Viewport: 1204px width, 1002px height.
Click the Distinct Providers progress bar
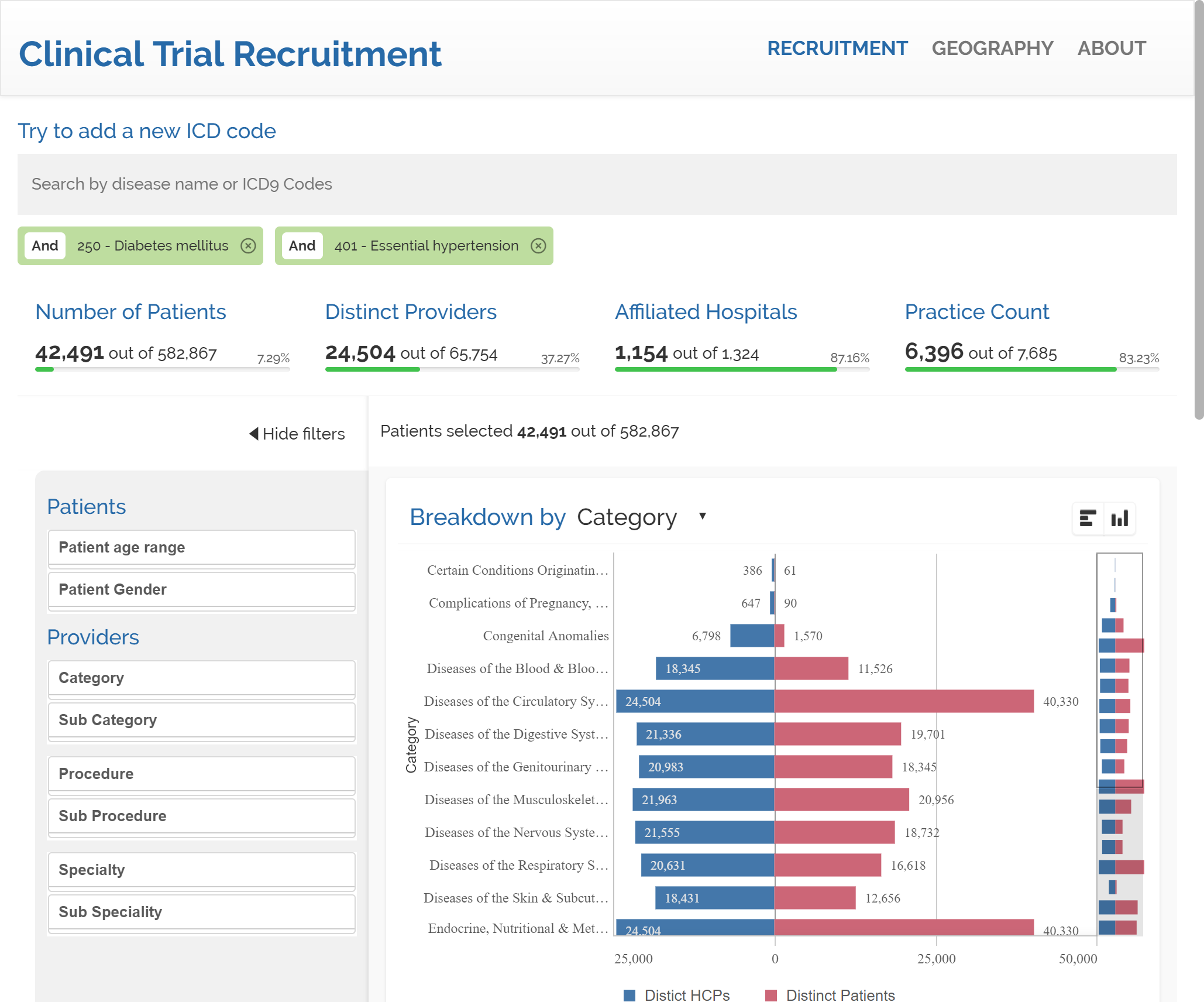click(x=452, y=369)
